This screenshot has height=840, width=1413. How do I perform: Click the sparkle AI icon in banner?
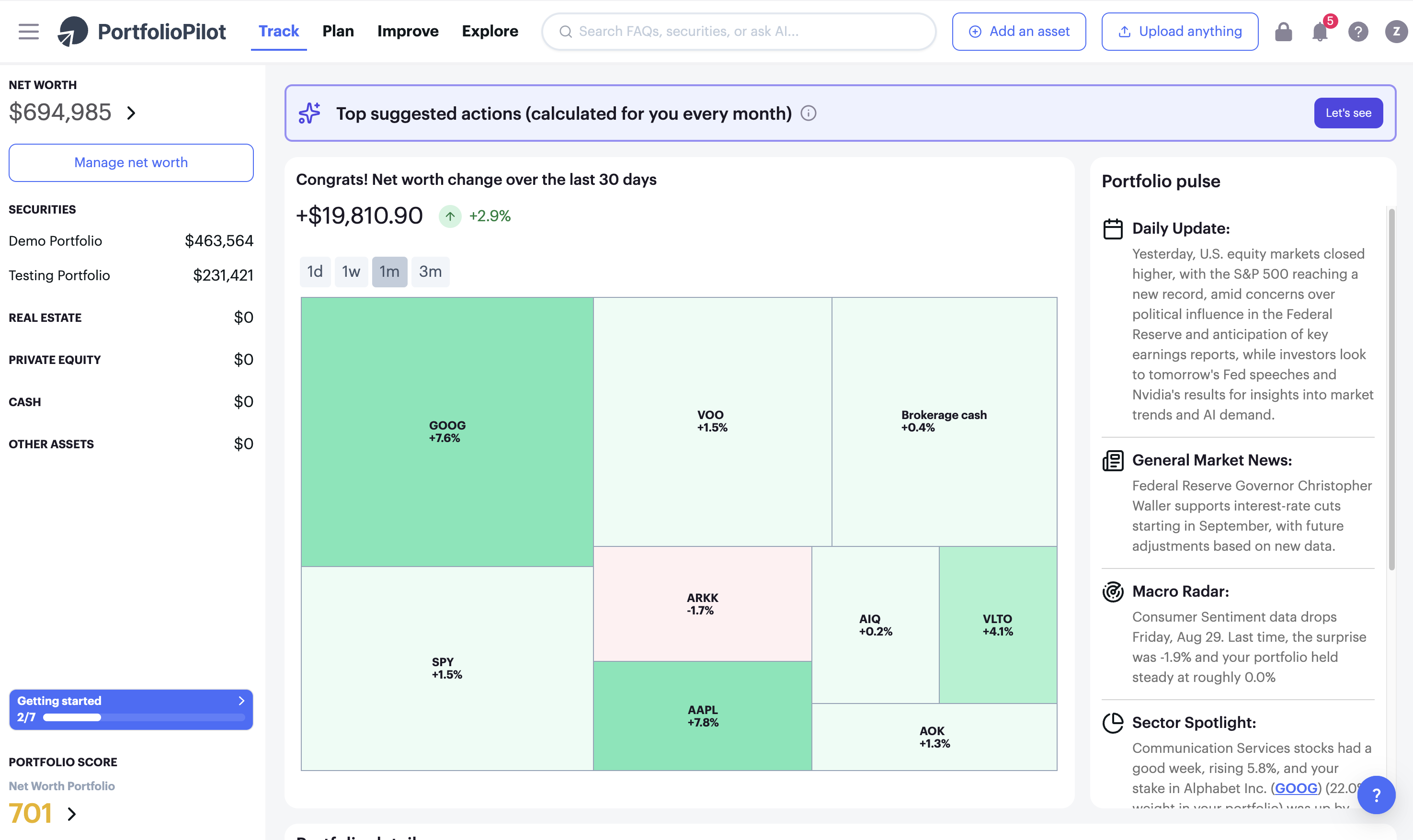(309, 113)
